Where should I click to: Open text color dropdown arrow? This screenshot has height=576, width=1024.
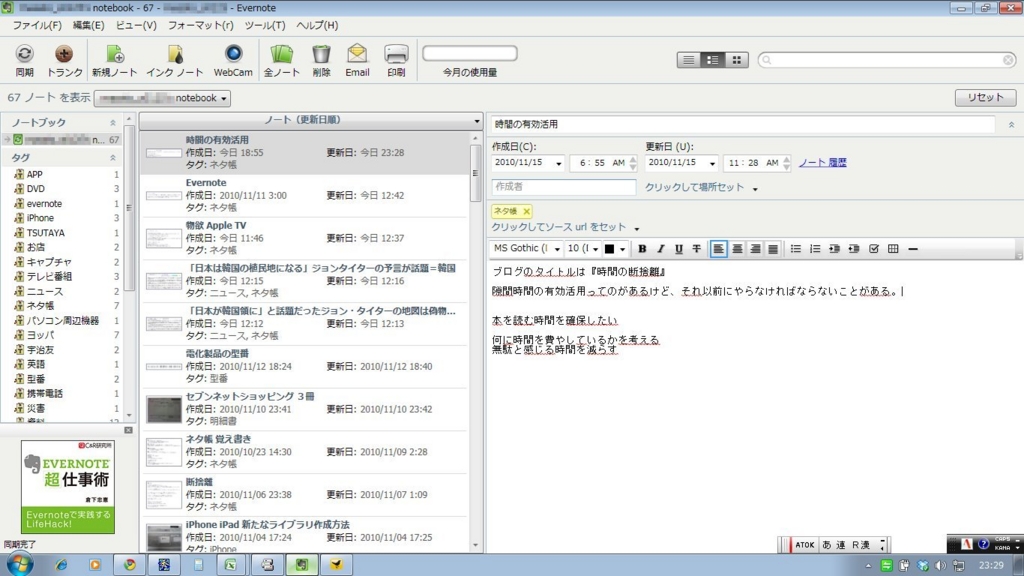pos(622,249)
